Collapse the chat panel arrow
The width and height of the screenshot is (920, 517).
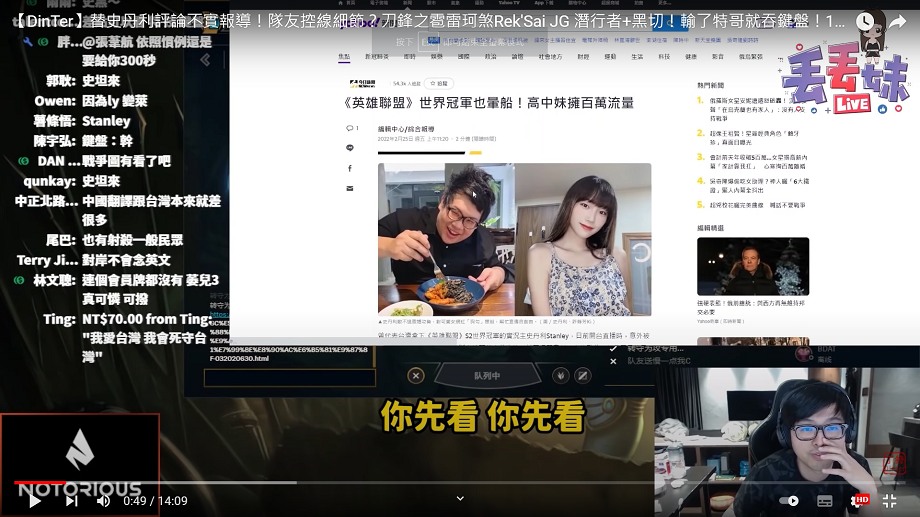point(205,60)
